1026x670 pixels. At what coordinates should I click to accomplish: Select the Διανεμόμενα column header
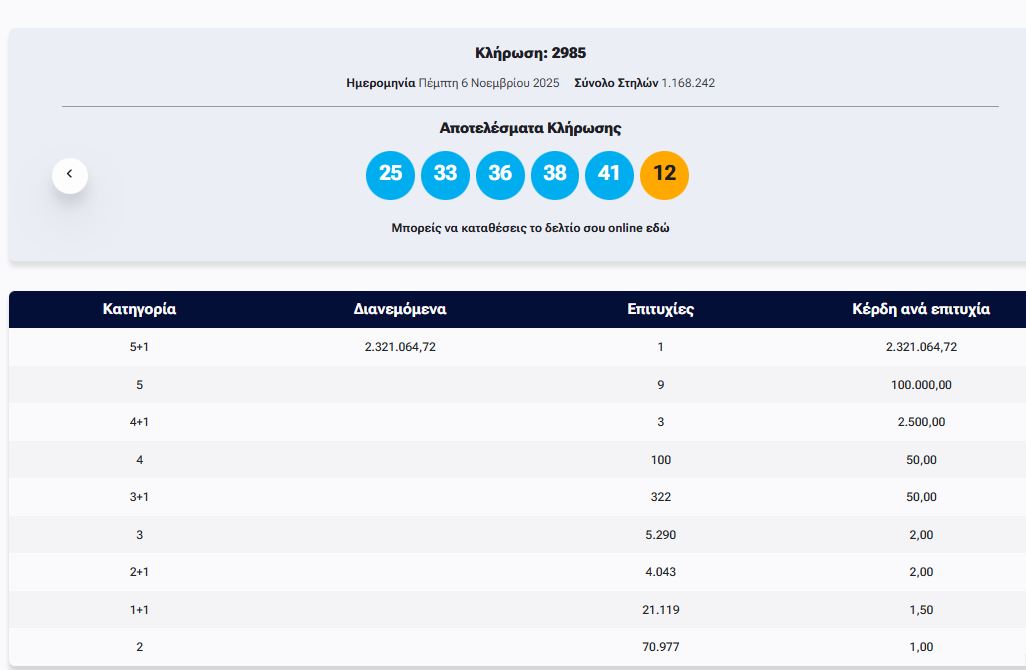click(400, 309)
